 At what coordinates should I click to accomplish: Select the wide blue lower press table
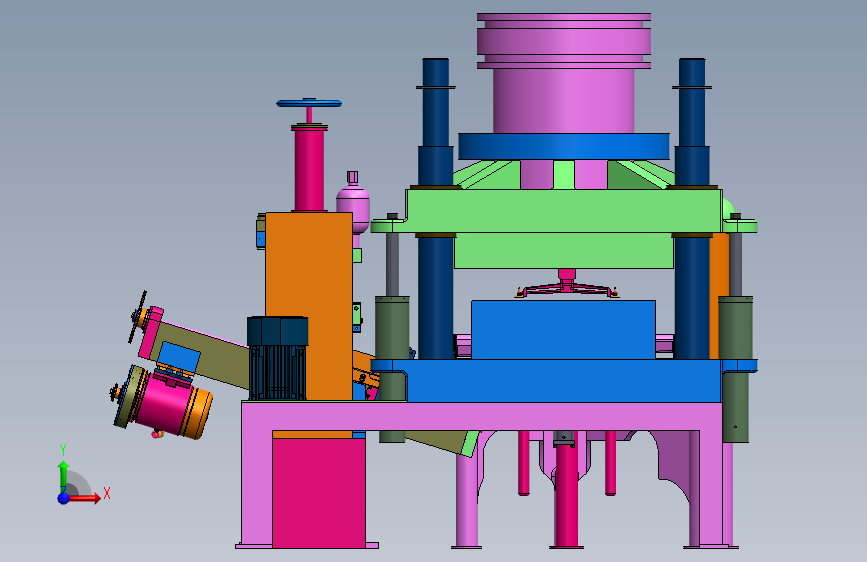point(563,381)
